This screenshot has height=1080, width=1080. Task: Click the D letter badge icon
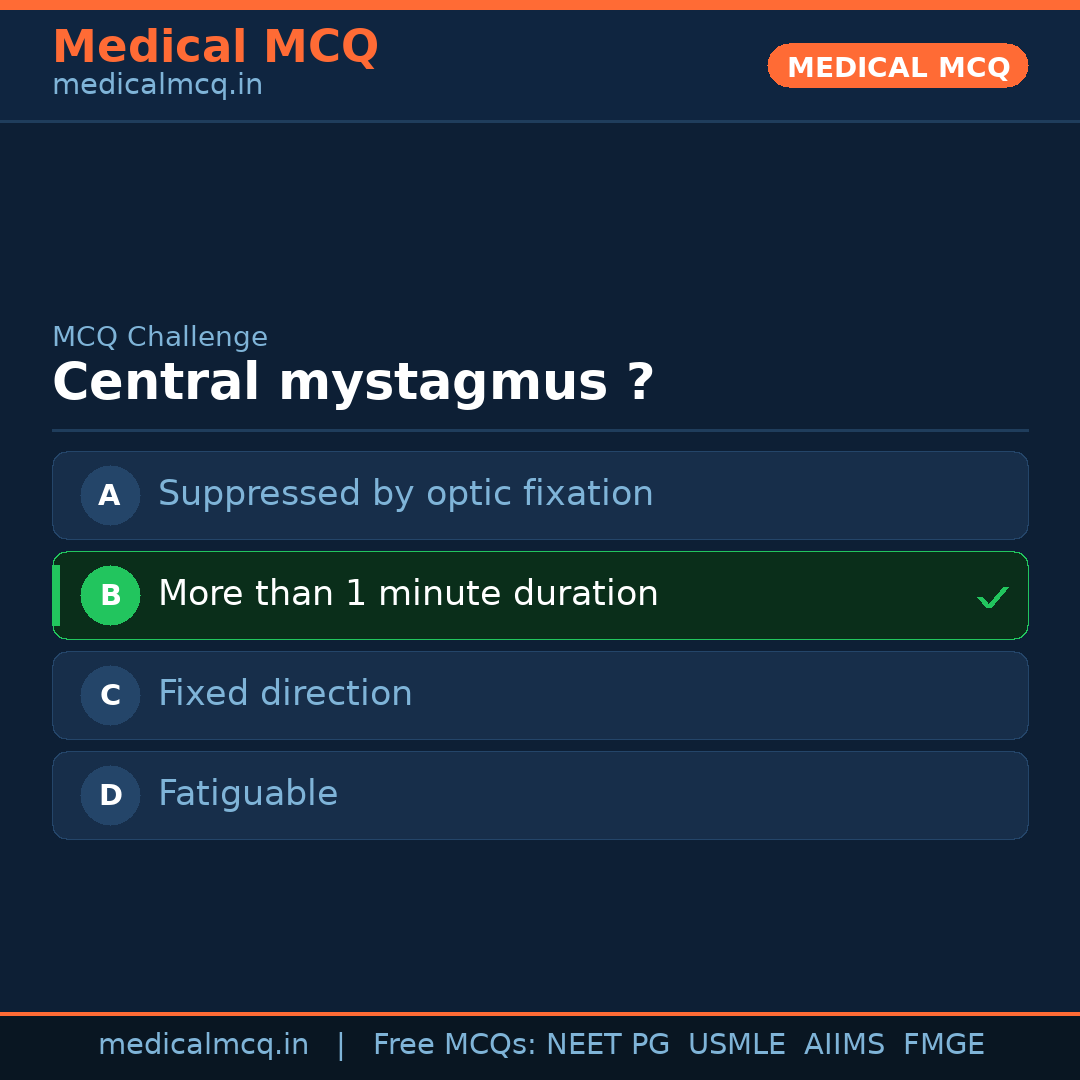(110, 795)
